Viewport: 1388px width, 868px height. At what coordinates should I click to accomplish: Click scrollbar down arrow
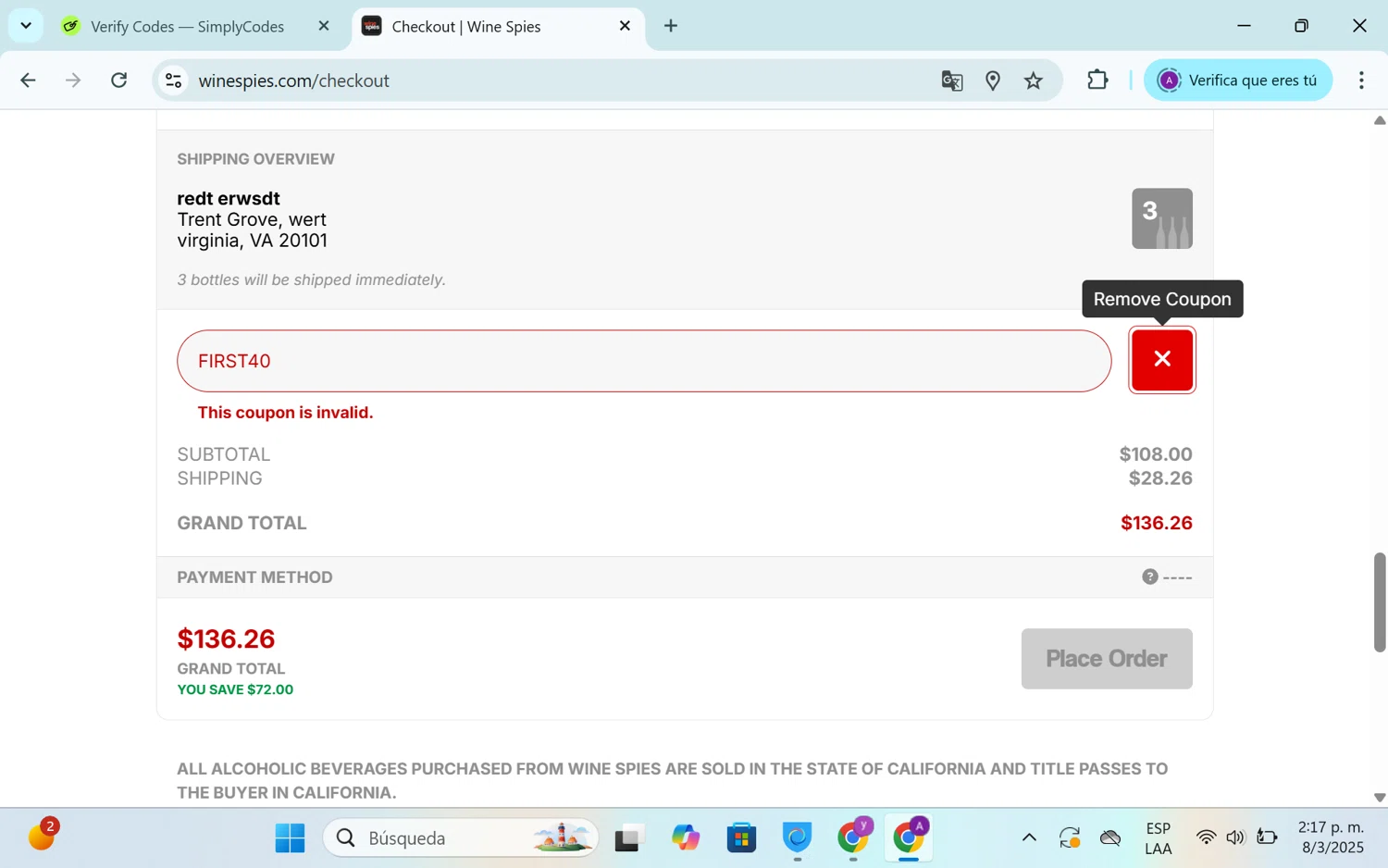click(1380, 798)
